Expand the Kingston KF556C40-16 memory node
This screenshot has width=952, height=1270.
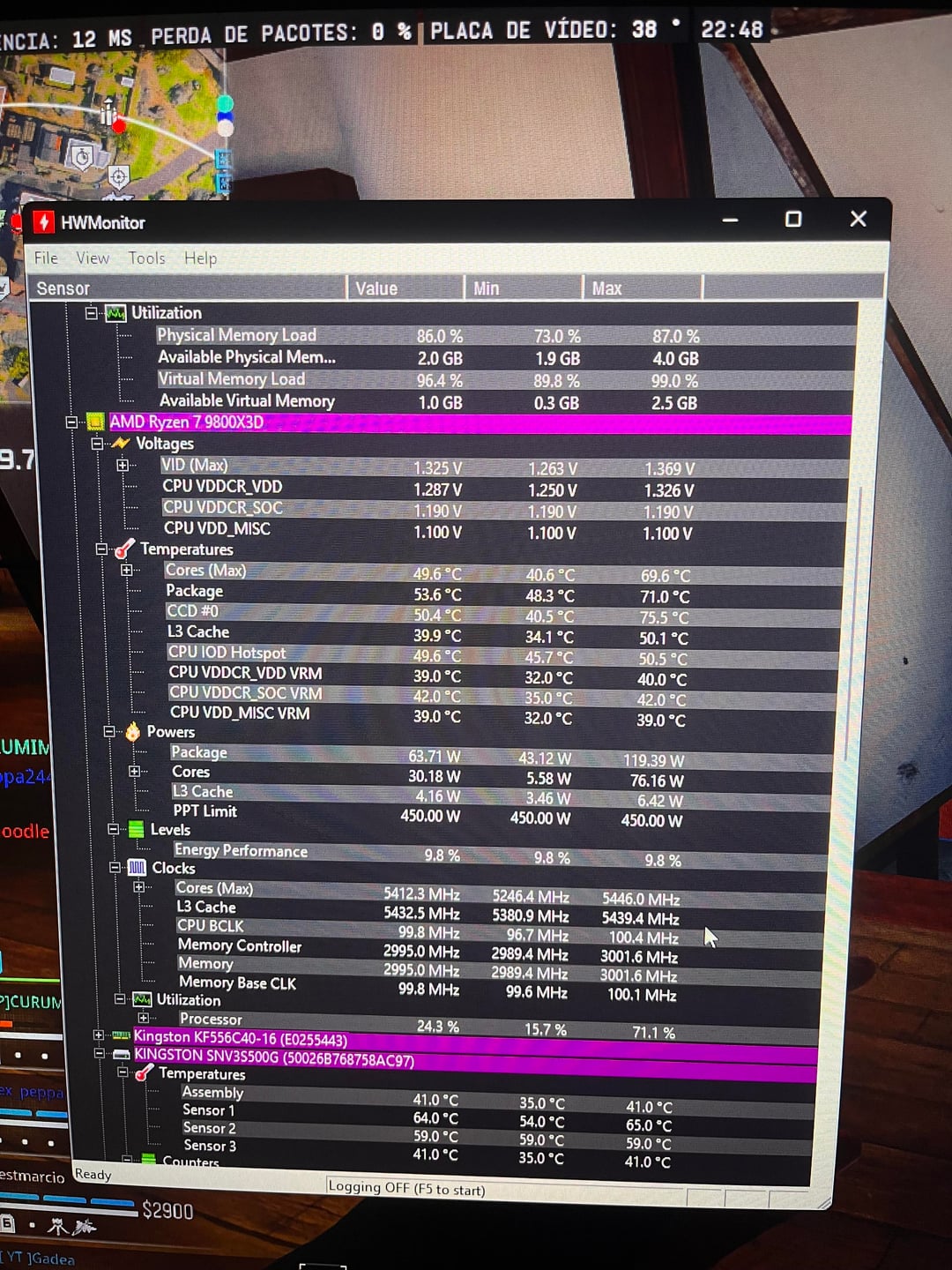coord(99,1035)
